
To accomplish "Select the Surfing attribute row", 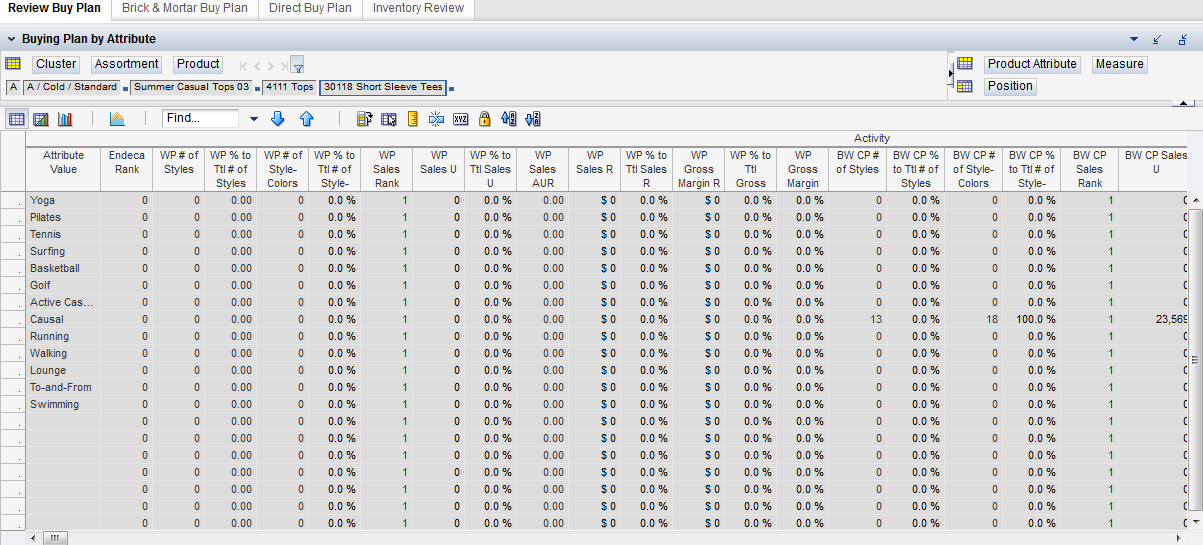I will (63, 251).
